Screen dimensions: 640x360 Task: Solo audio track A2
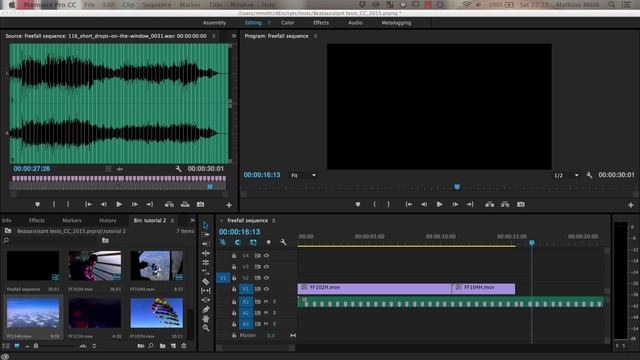pyautogui.click(x=274, y=313)
